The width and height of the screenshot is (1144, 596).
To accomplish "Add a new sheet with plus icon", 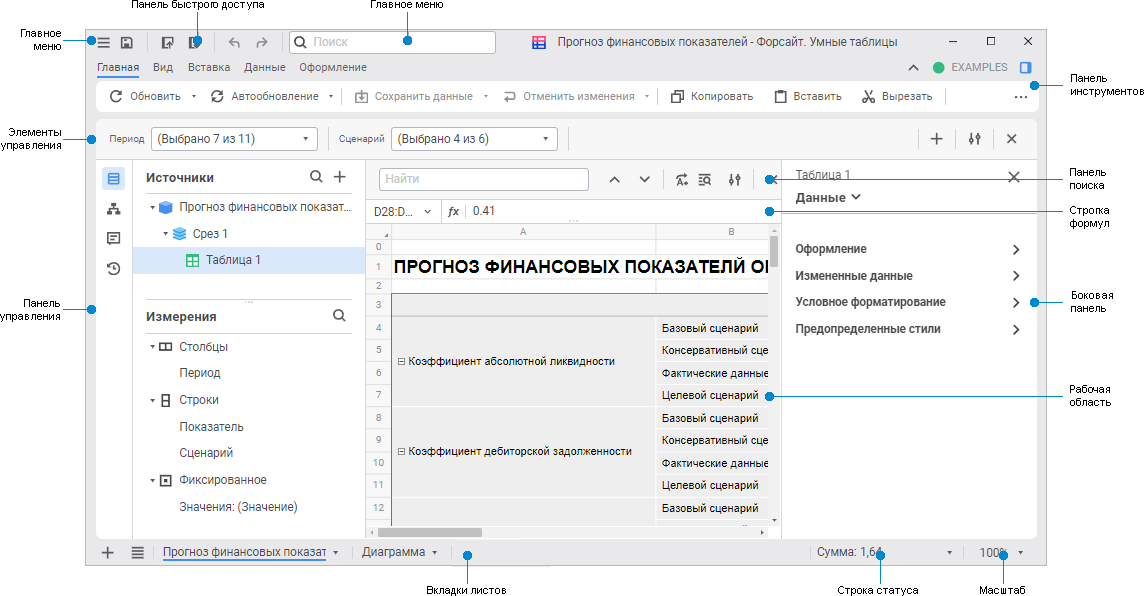I will 107,553.
